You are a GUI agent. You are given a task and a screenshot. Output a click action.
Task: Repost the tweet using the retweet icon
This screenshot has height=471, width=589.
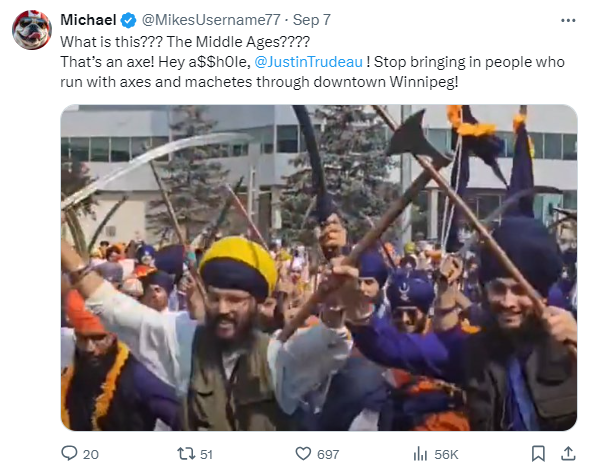coord(186,454)
